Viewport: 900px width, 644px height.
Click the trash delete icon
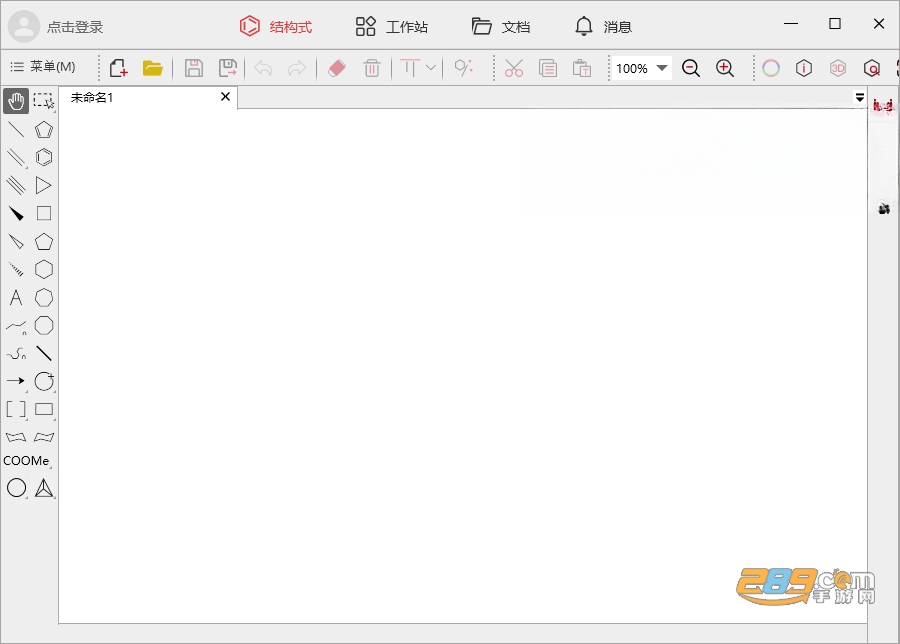click(372, 68)
